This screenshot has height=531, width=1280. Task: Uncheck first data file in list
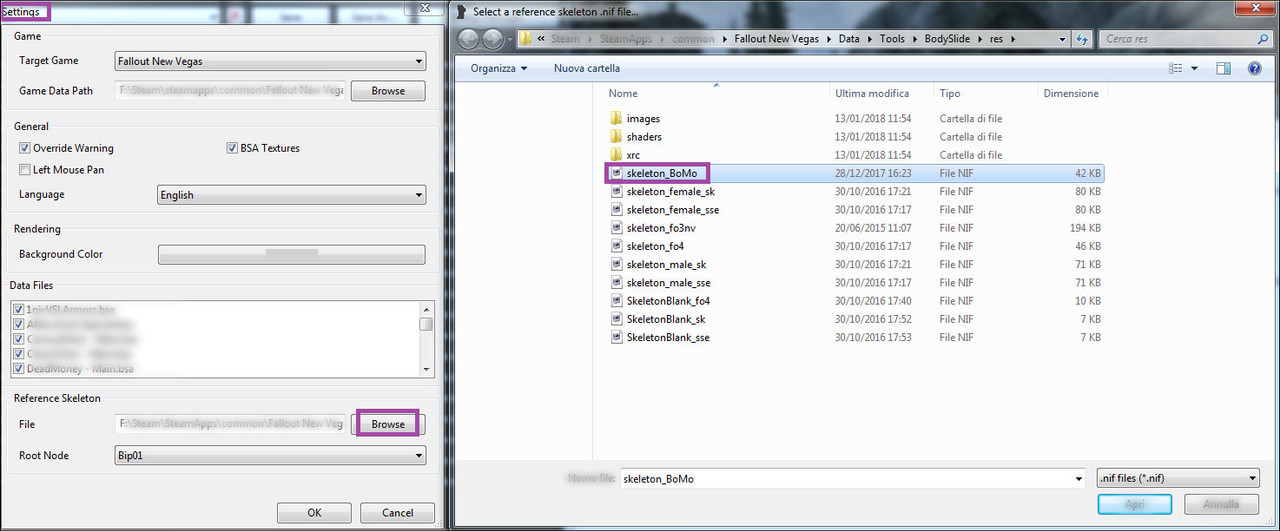(18, 310)
